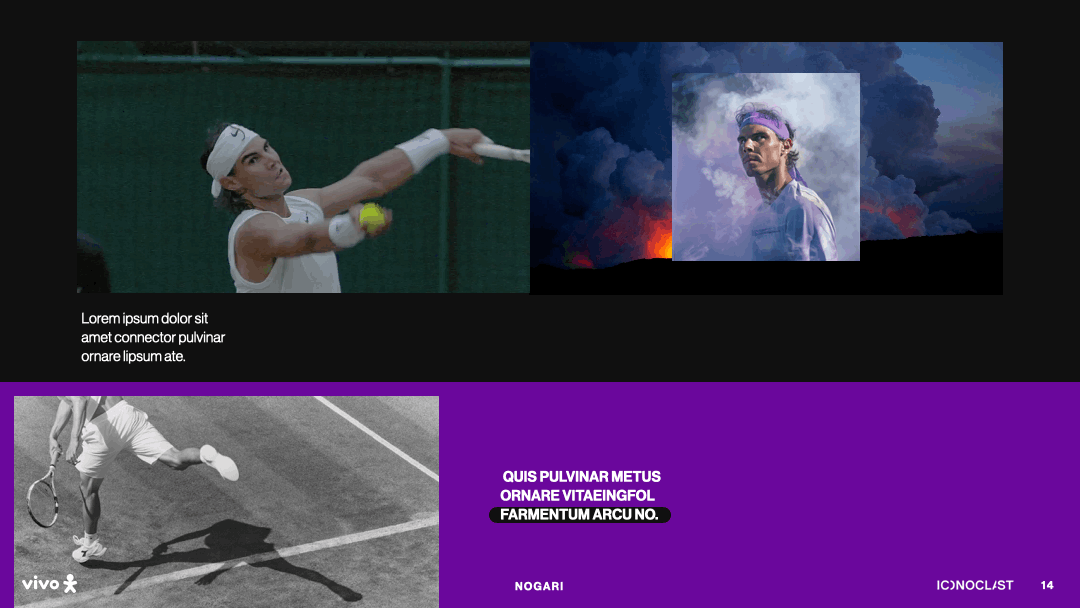Open the tennis serve photo on green court

(303, 167)
